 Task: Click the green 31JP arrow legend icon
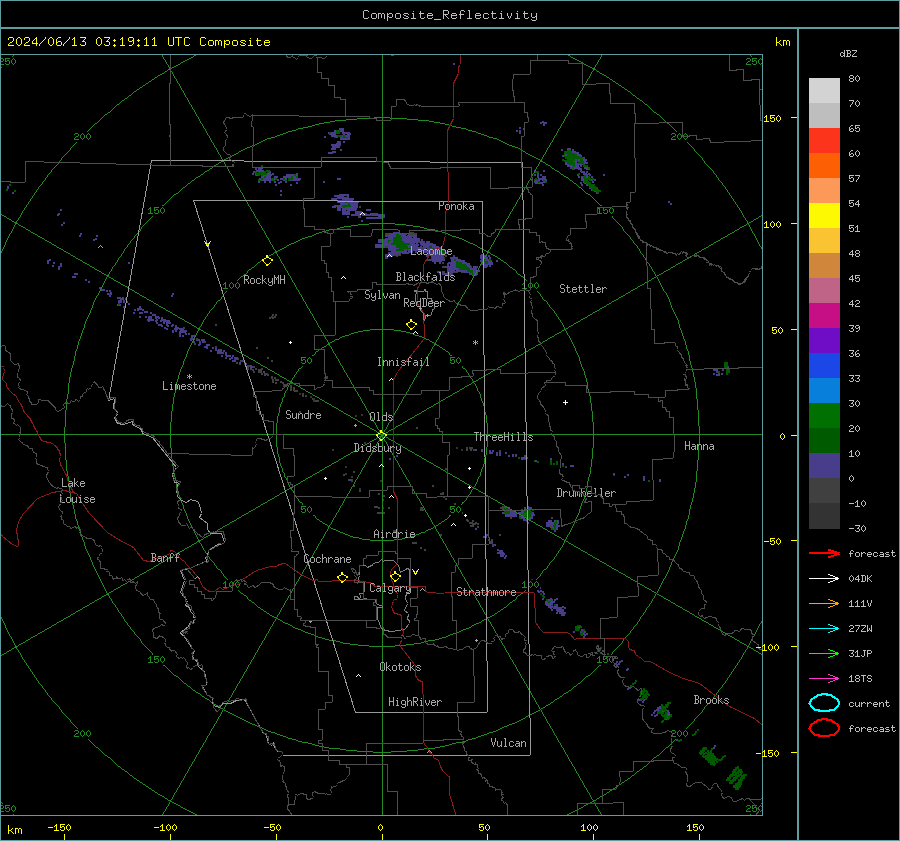click(824, 653)
